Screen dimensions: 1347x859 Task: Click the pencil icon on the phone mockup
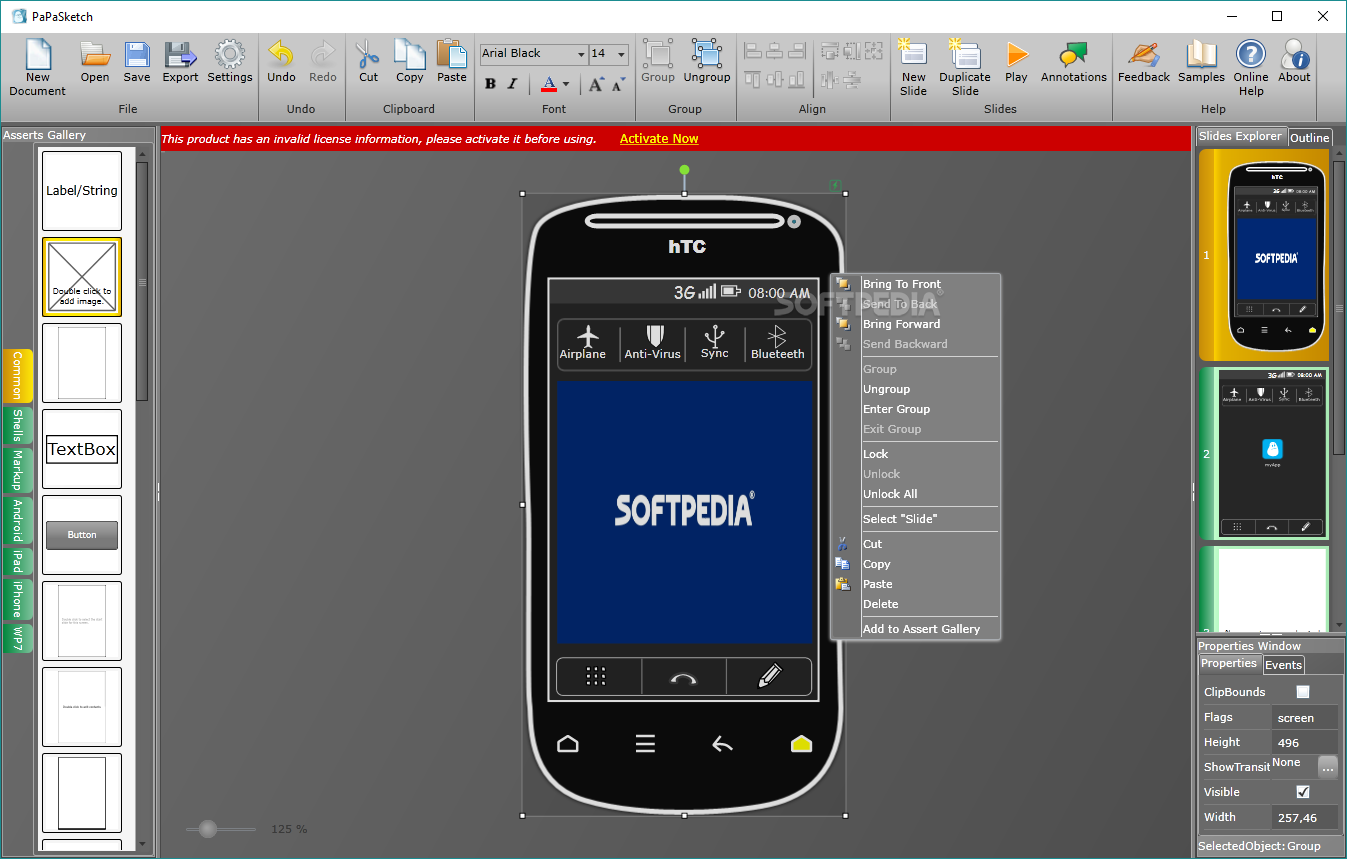(x=769, y=676)
